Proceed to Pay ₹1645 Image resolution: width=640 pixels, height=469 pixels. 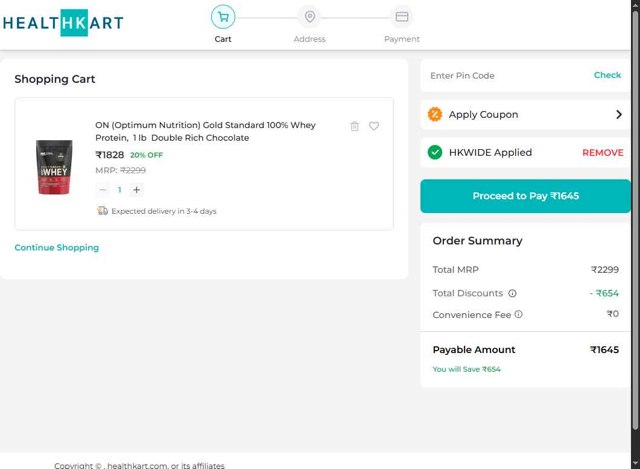[x=525, y=196]
